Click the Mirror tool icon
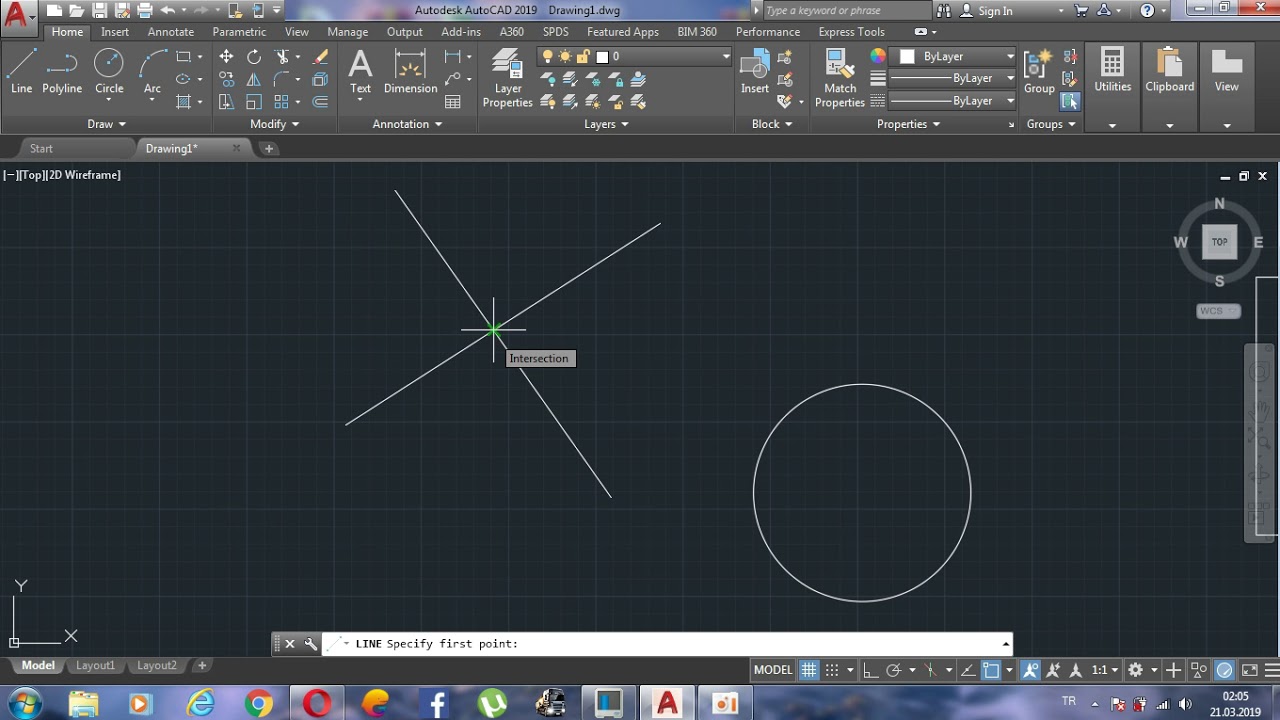The width and height of the screenshot is (1280, 720). point(254,79)
